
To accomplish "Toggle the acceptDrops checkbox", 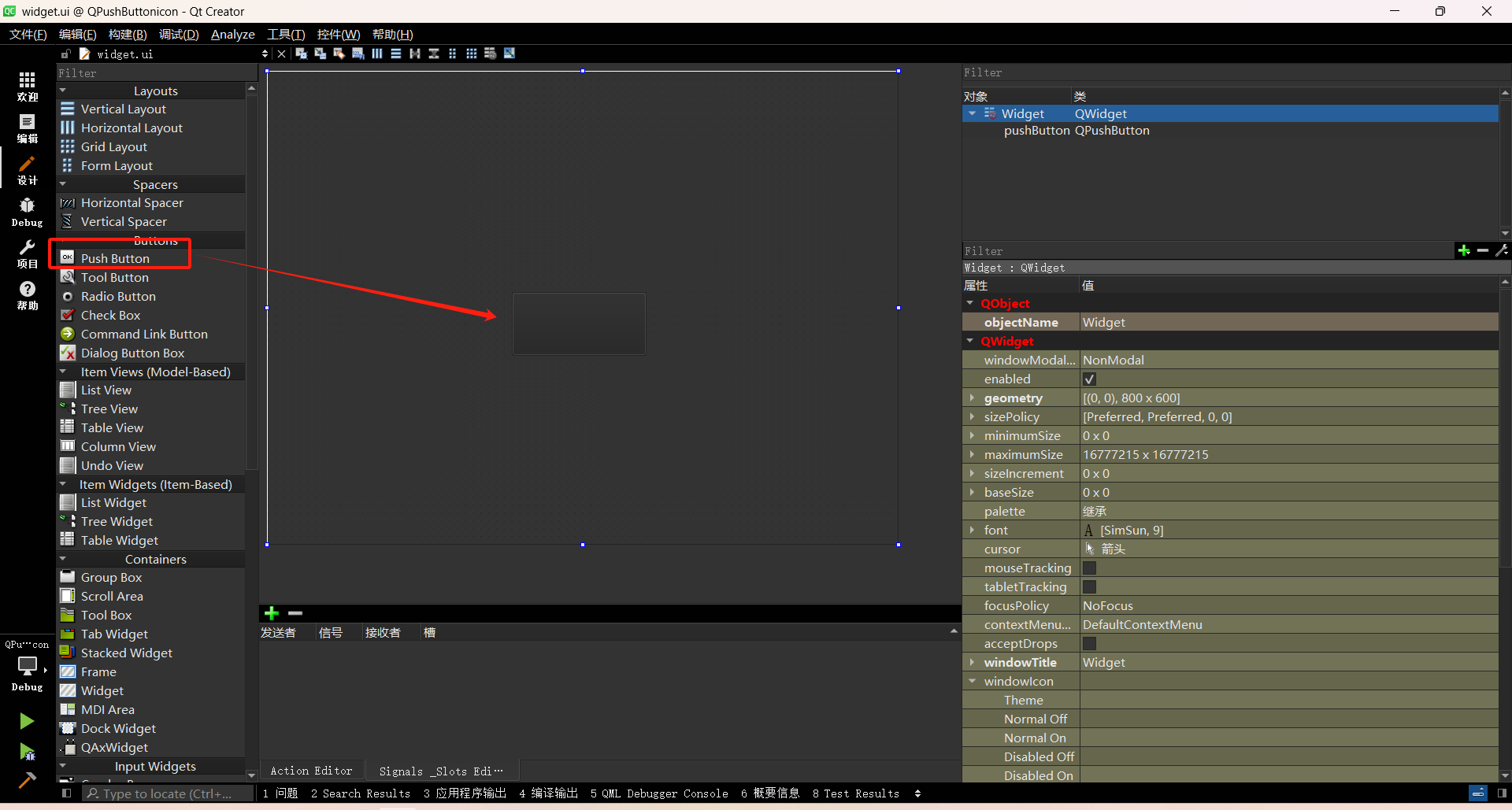I will pyautogui.click(x=1090, y=644).
